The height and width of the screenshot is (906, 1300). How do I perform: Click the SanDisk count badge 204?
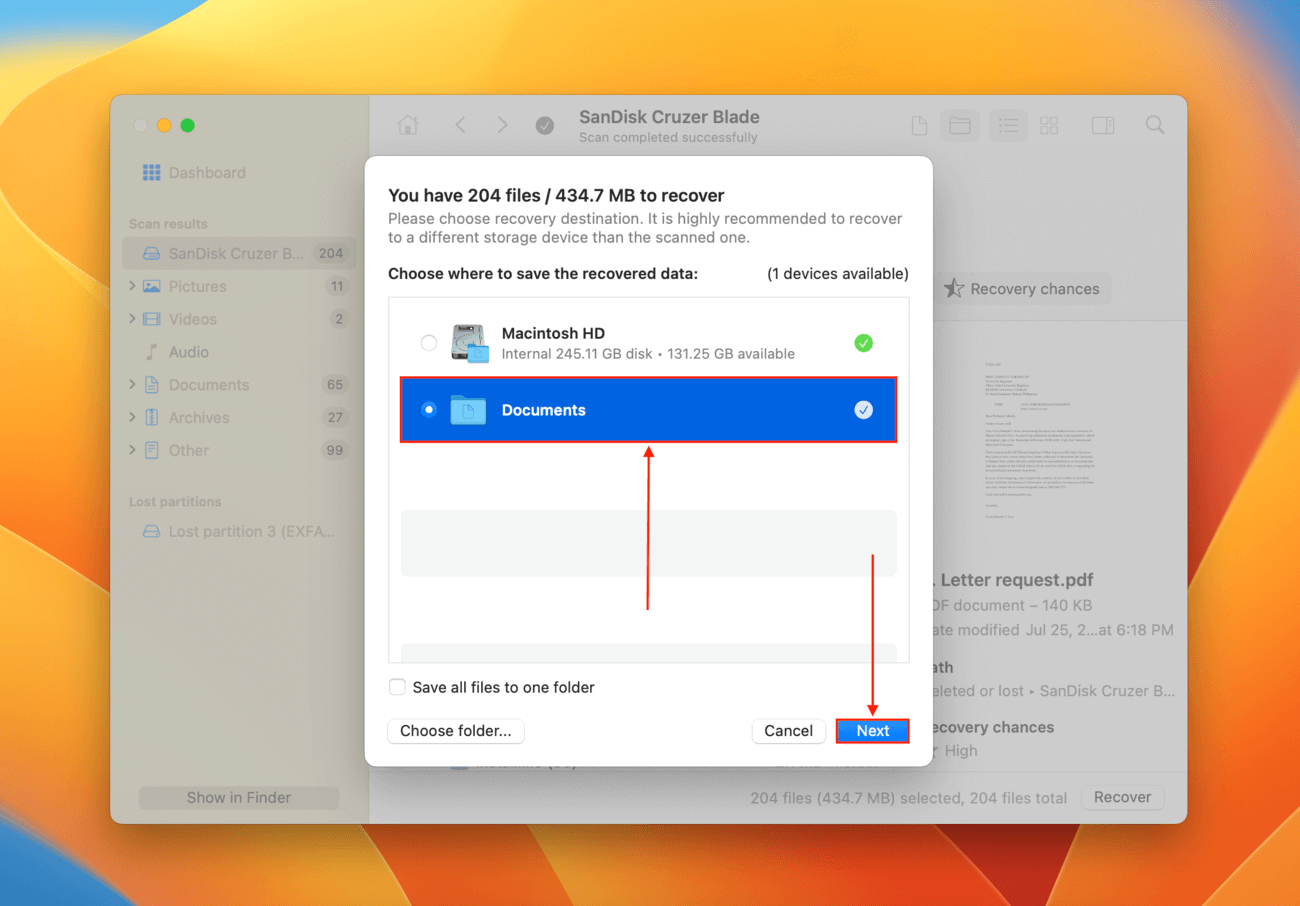[331, 253]
